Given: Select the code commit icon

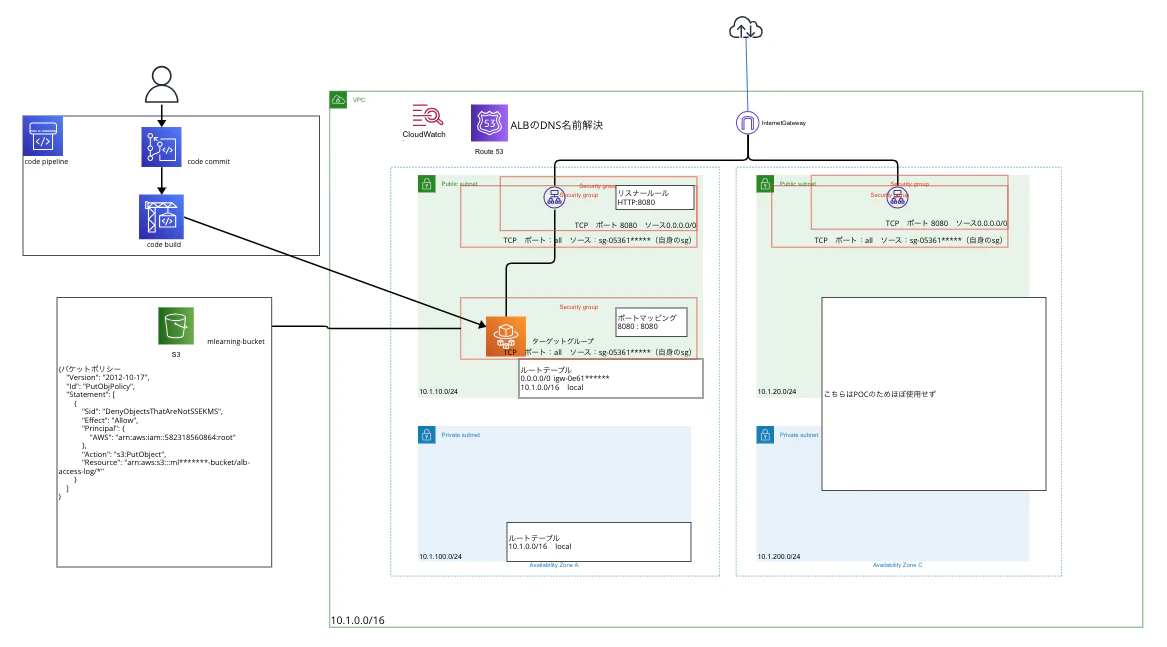Looking at the screenshot, I should point(162,147).
